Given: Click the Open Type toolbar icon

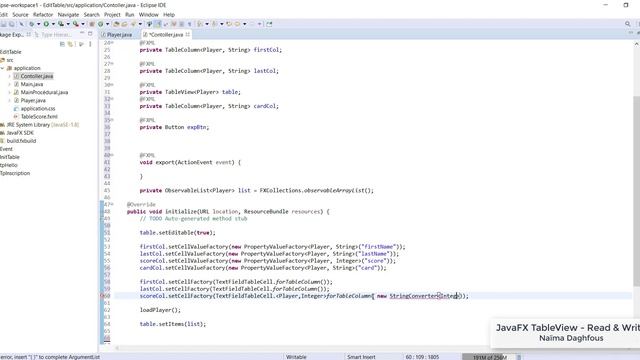Looking at the screenshot, I should (x=116, y=24).
